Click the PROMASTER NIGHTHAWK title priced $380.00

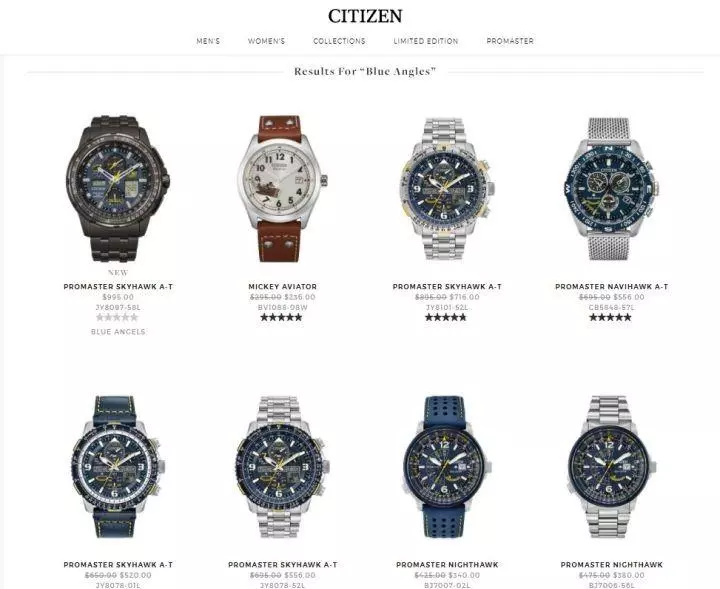point(611,565)
